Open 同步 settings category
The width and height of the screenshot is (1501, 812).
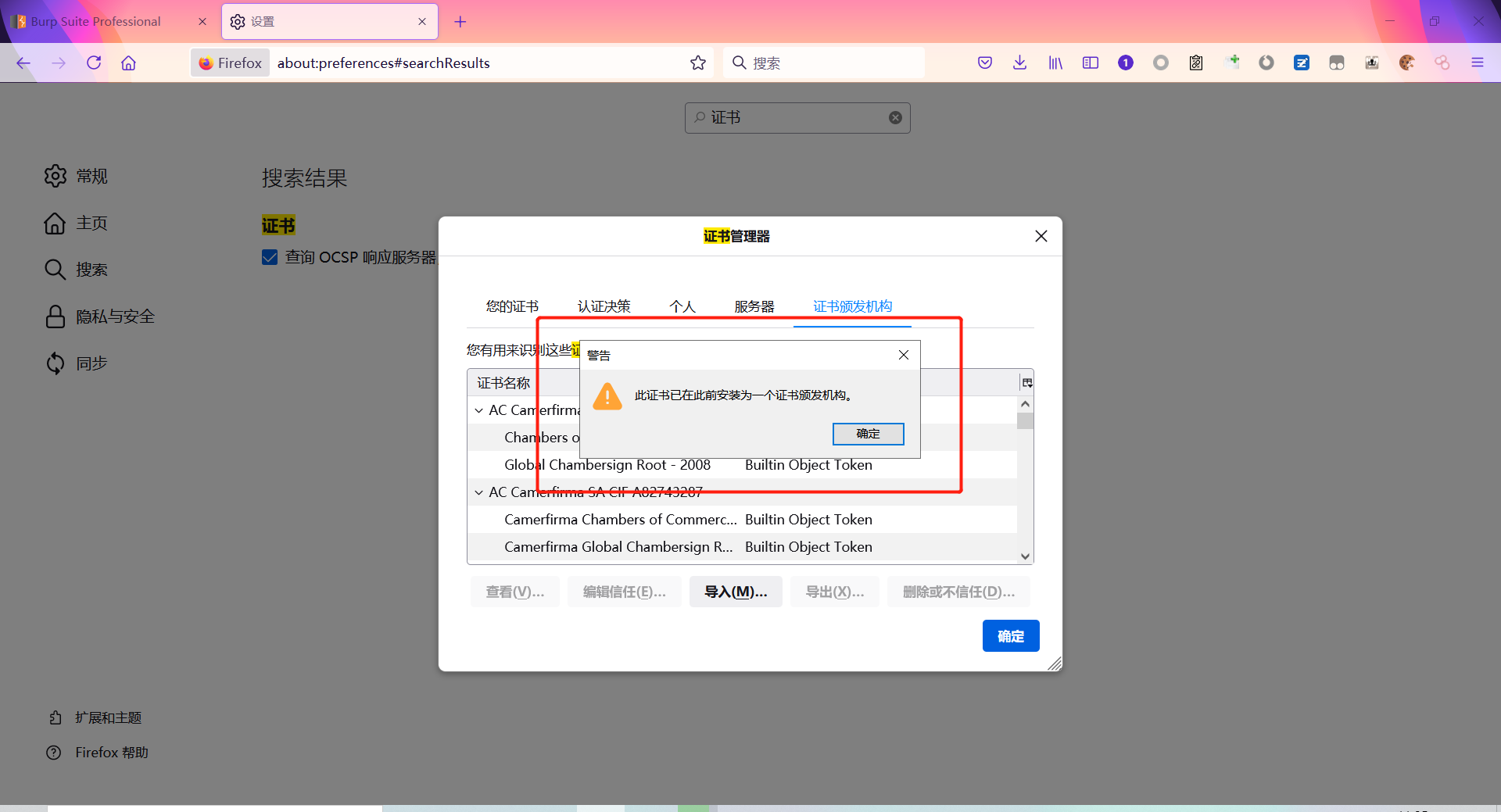pyautogui.click(x=77, y=363)
